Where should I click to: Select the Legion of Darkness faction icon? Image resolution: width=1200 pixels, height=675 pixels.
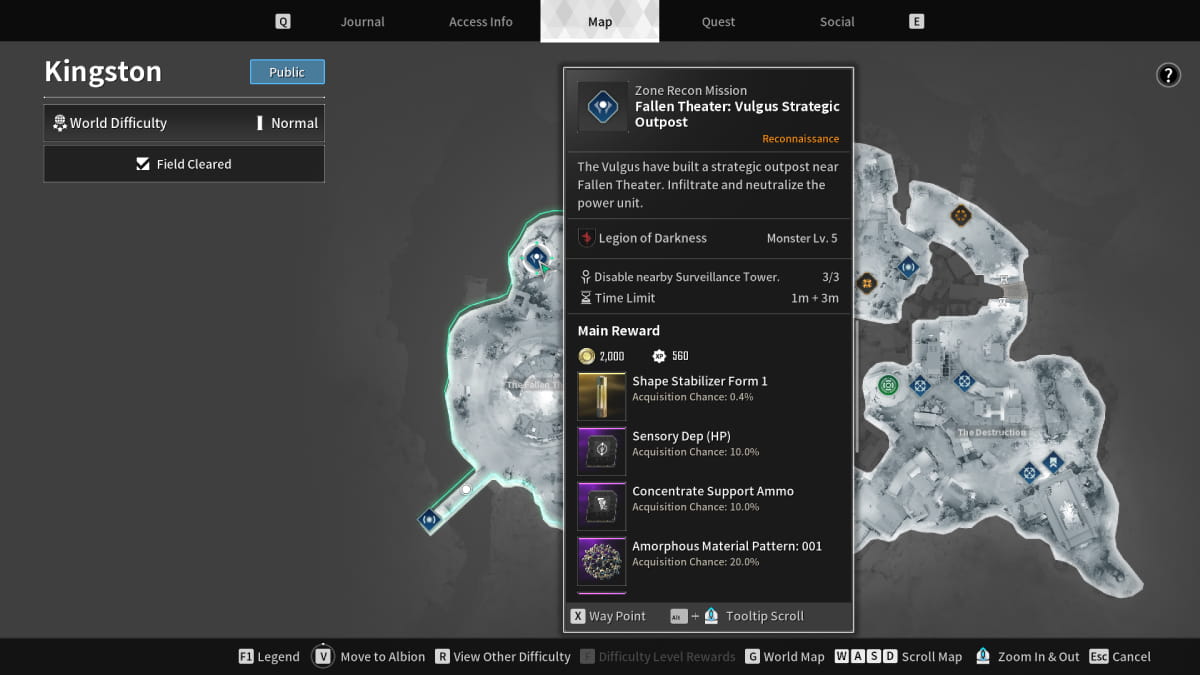coord(588,237)
